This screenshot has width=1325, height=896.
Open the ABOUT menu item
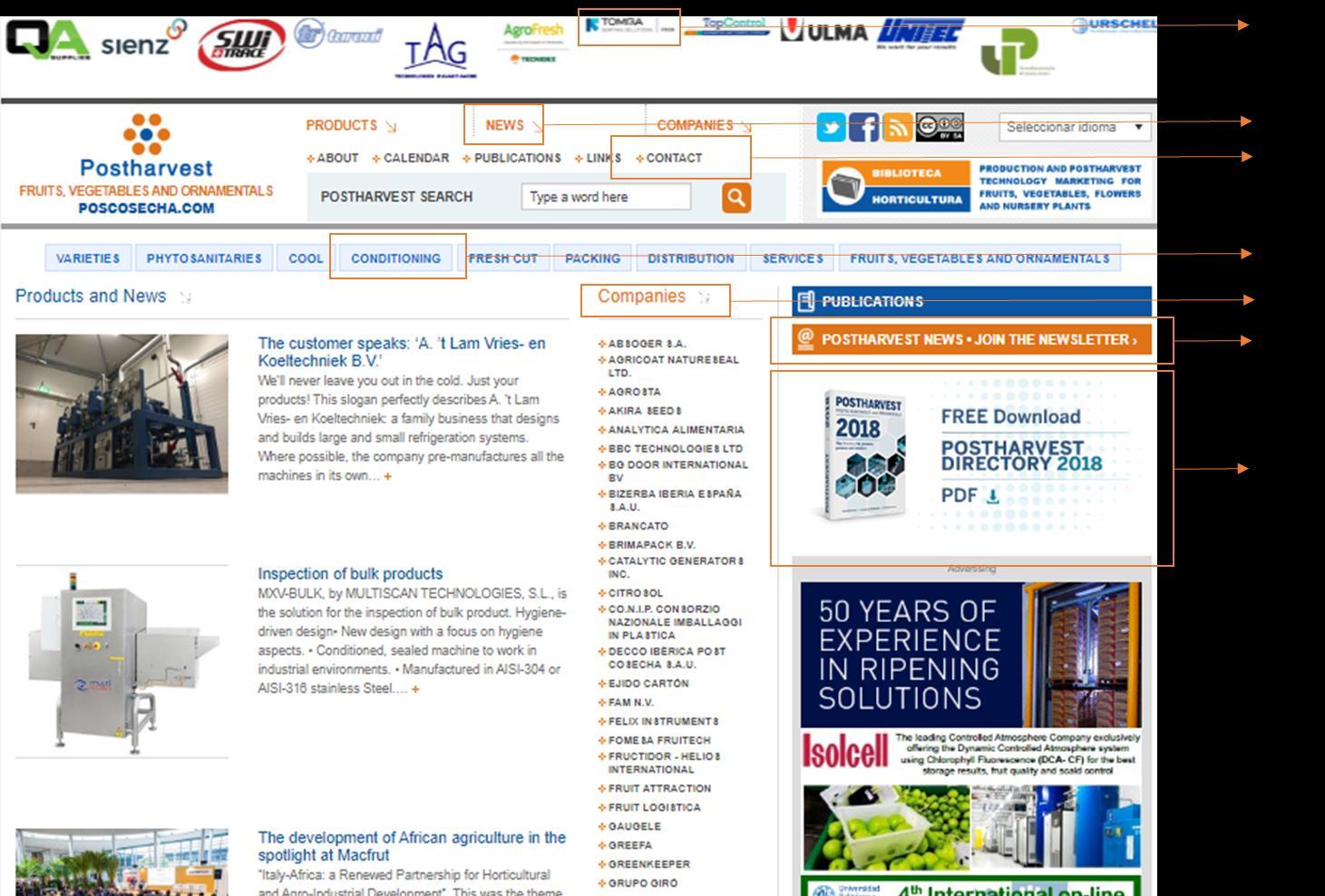(333, 158)
